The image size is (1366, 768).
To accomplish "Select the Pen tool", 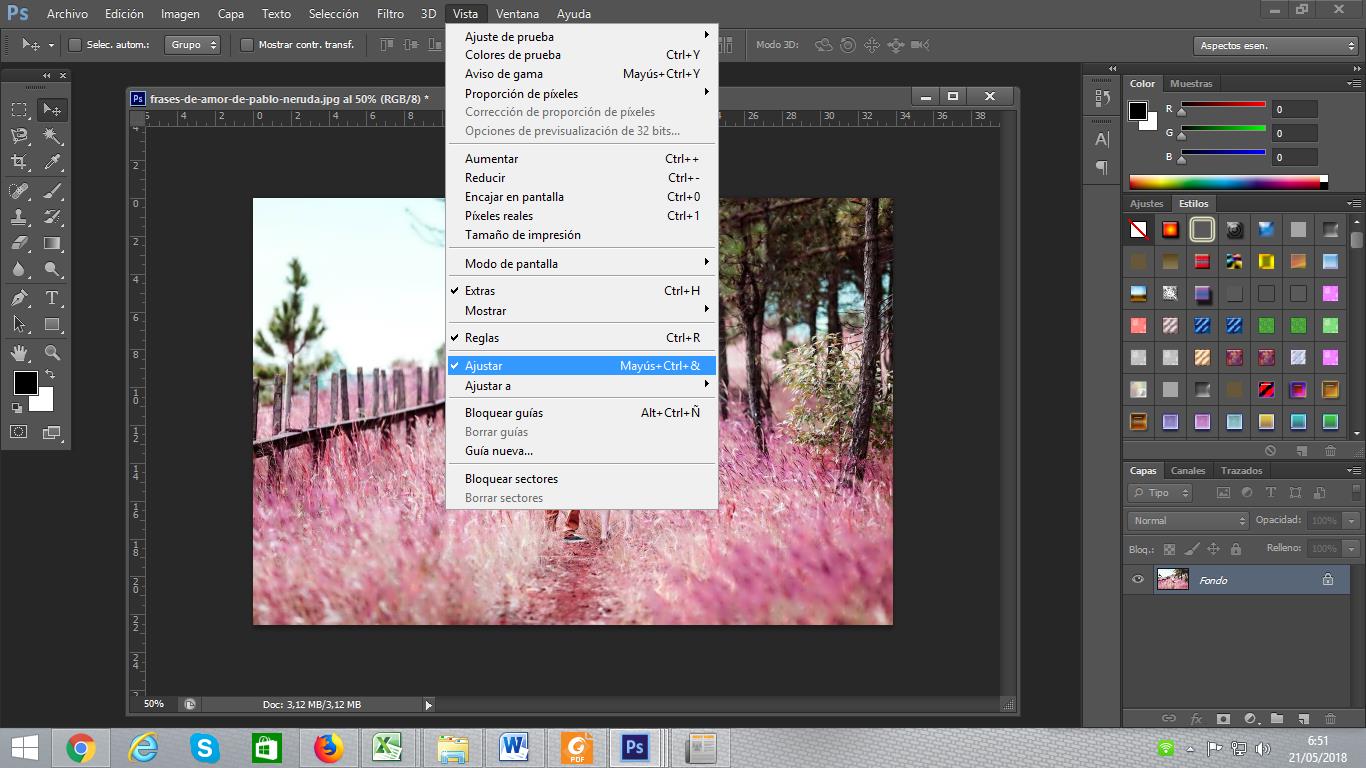I will [19, 298].
